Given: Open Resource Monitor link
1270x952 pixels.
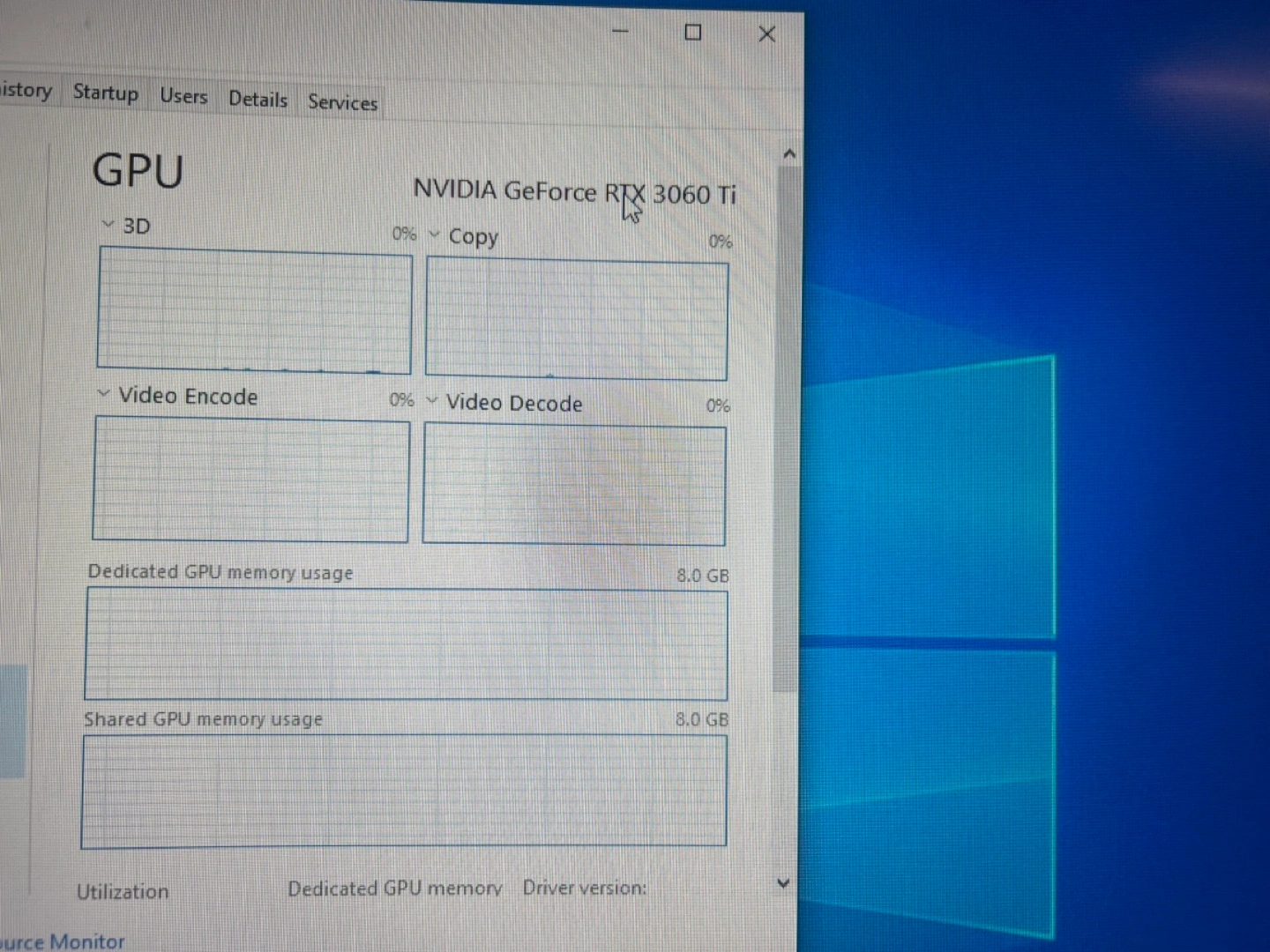Looking at the screenshot, I should tap(62, 941).
